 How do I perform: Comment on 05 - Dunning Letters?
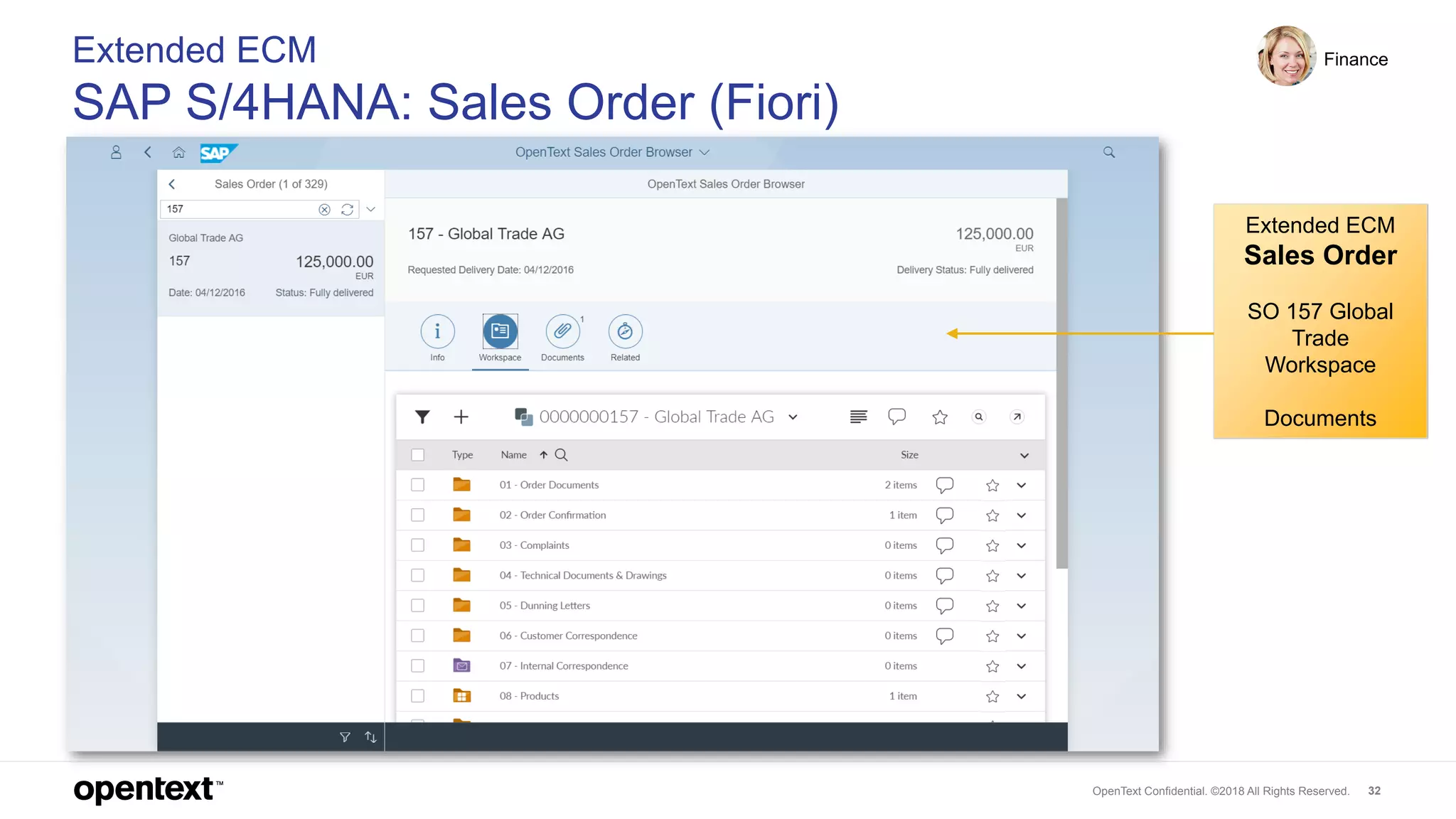(x=945, y=606)
